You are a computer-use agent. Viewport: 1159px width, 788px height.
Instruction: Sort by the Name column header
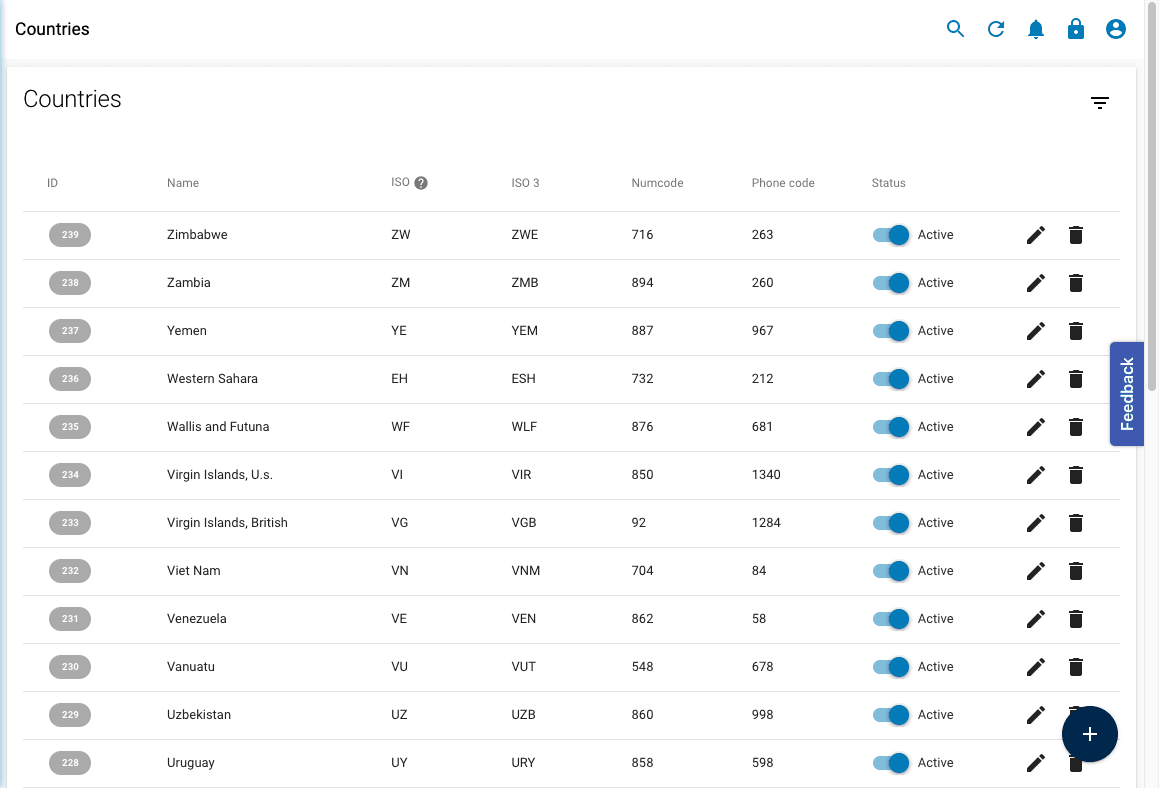pos(183,183)
